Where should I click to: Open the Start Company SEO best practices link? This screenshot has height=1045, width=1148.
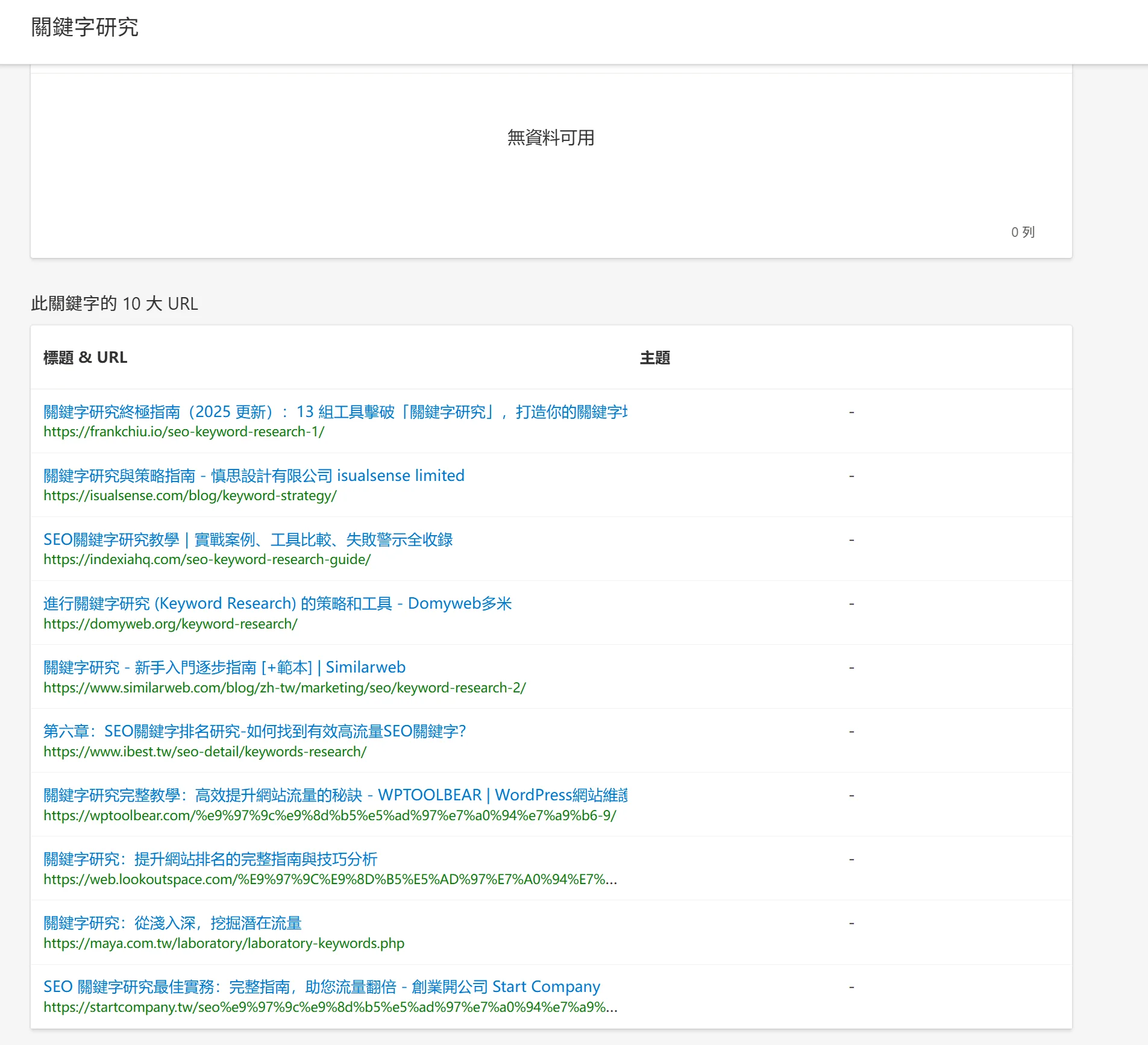point(321,987)
